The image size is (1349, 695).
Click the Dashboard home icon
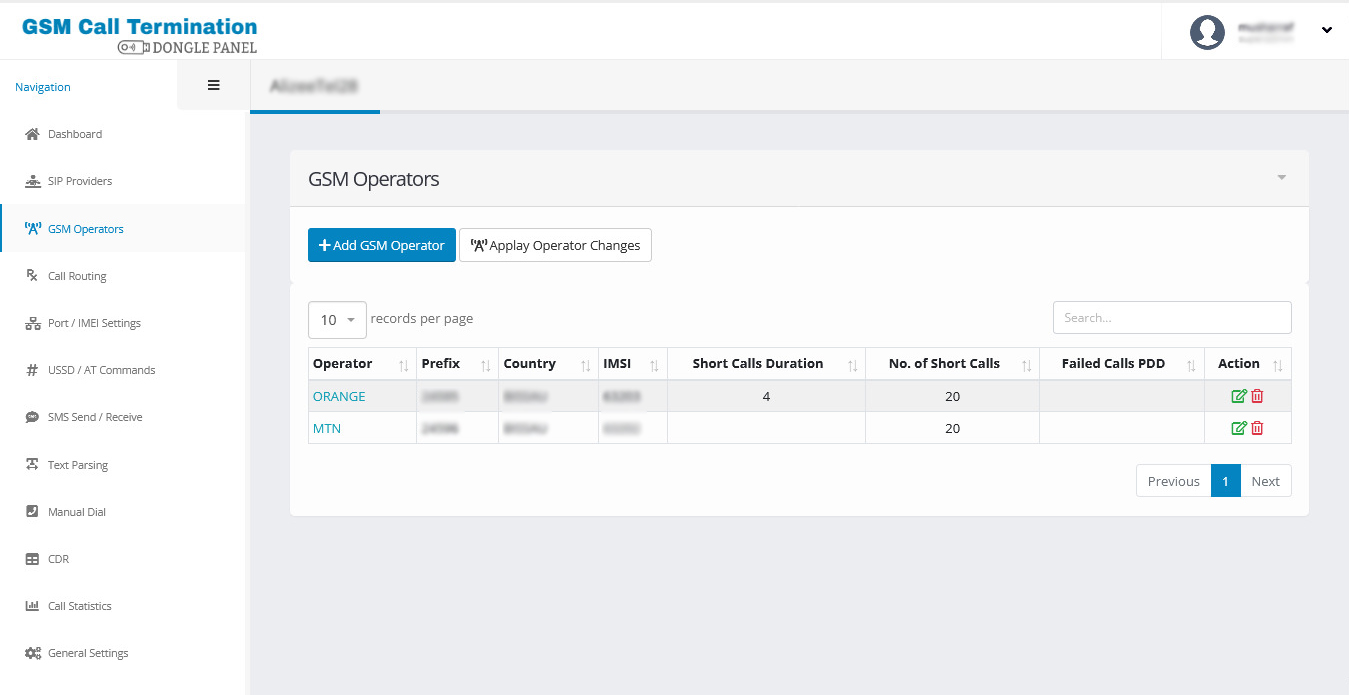[x=32, y=134]
